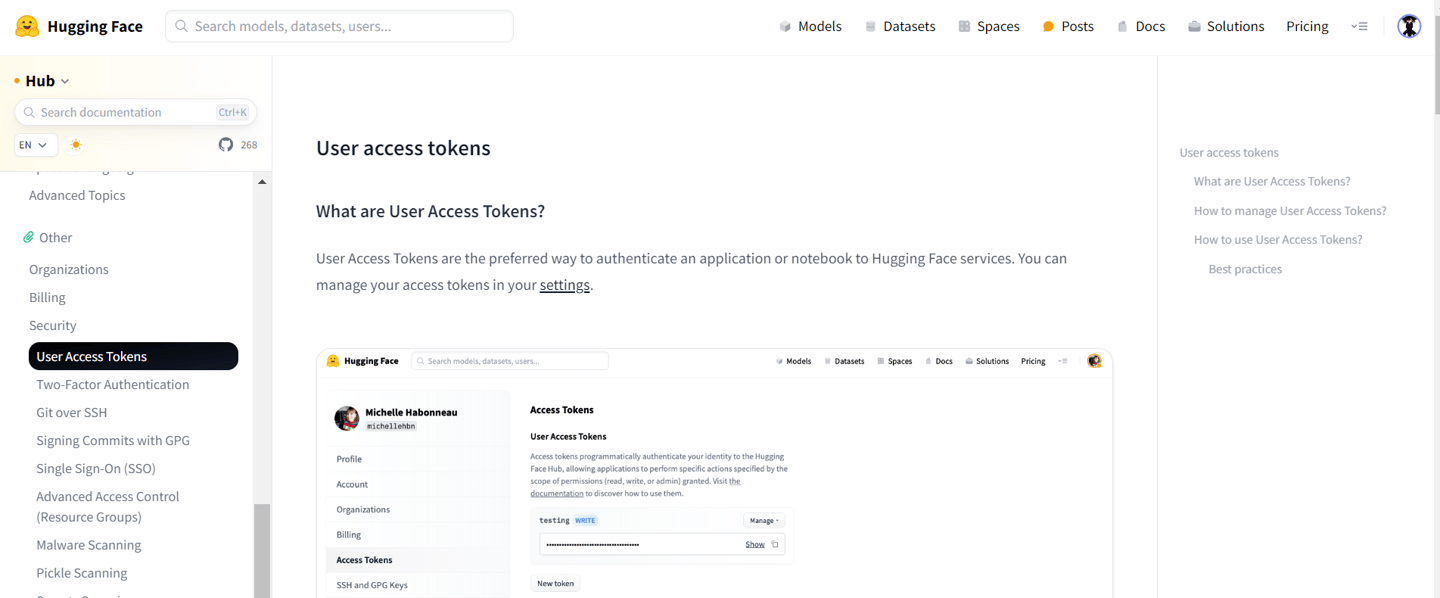Click the user avatar in top right
The image size is (1440, 598).
(x=1409, y=27)
